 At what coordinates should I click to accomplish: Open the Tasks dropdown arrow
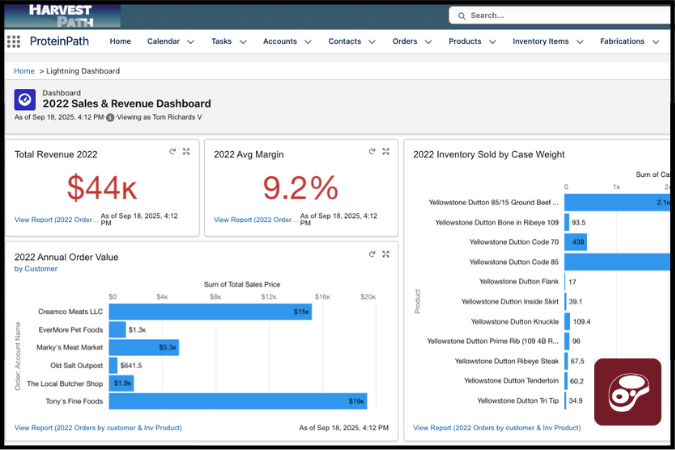[x=243, y=42]
